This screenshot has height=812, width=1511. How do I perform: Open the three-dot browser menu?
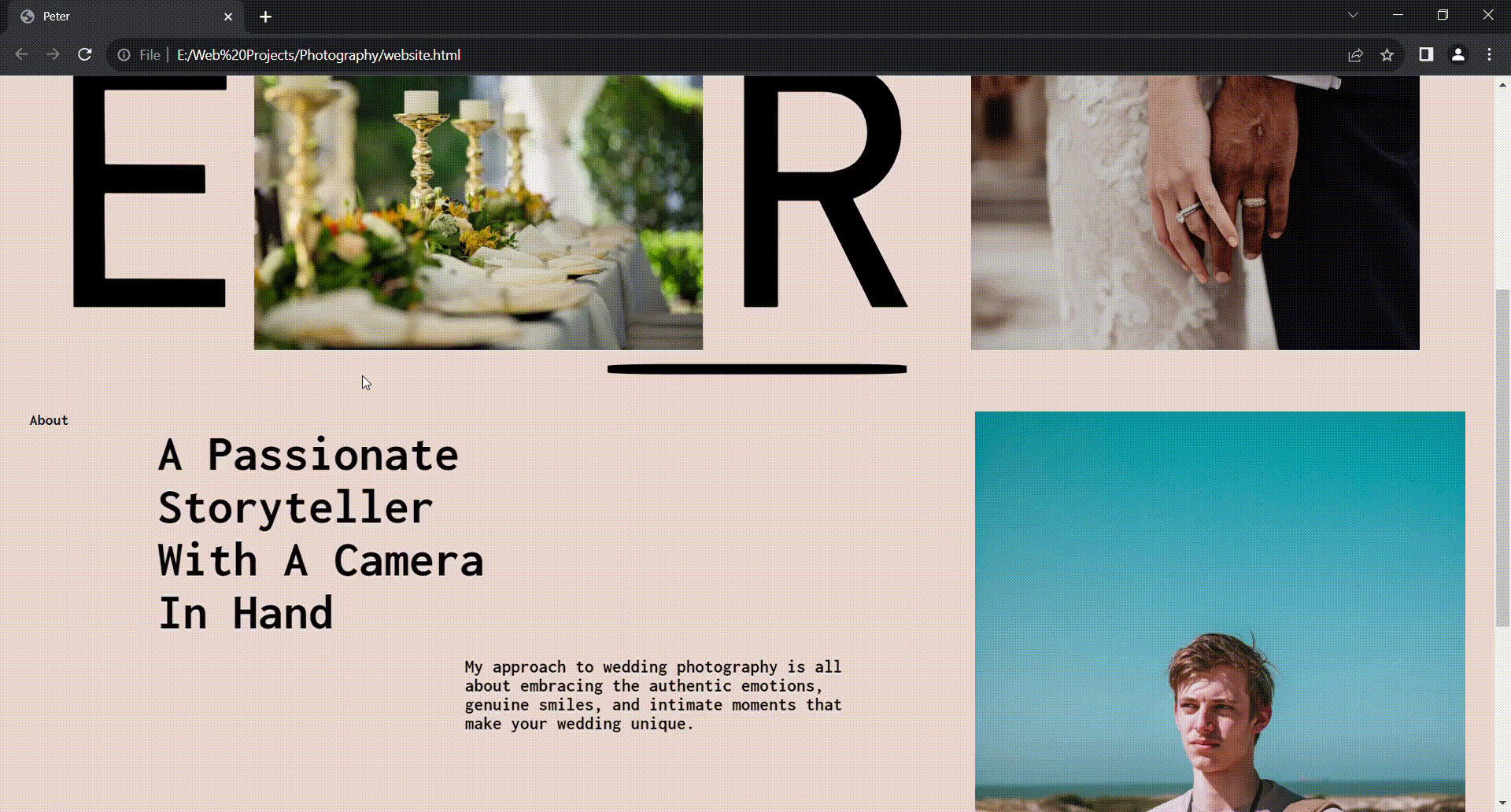pyautogui.click(x=1489, y=54)
